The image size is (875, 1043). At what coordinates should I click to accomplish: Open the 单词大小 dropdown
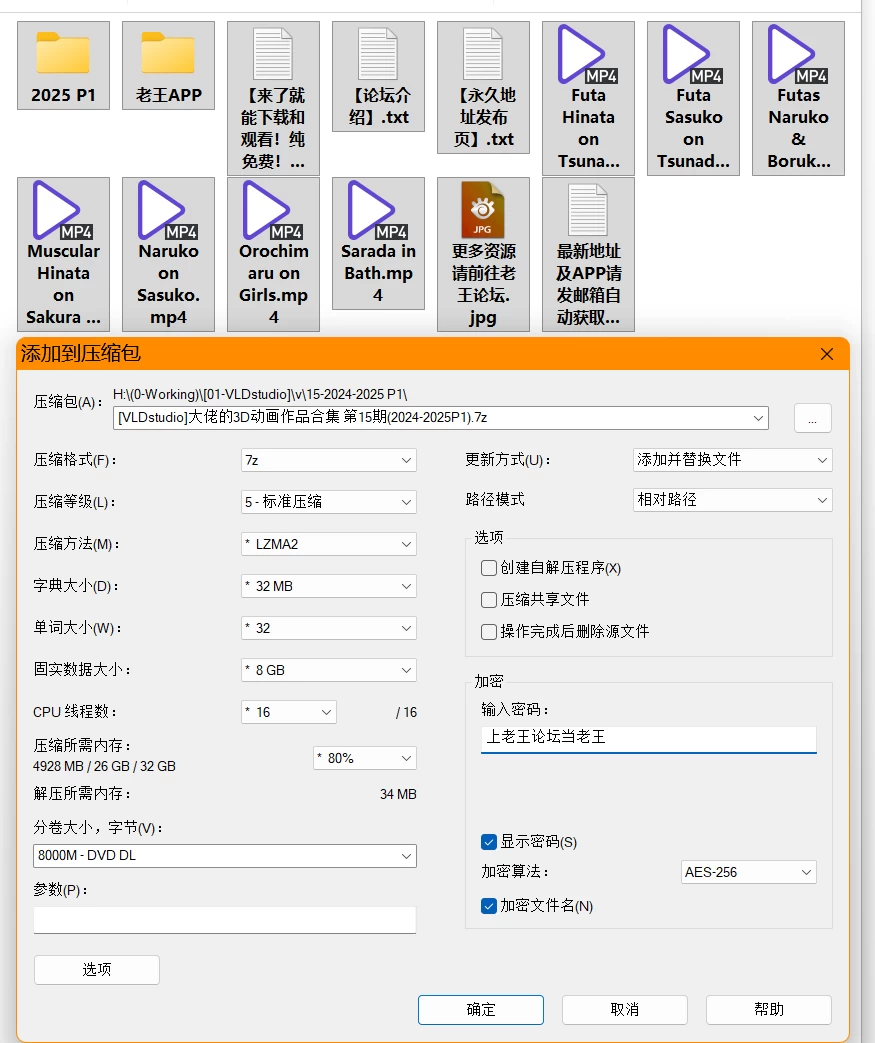(329, 628)
